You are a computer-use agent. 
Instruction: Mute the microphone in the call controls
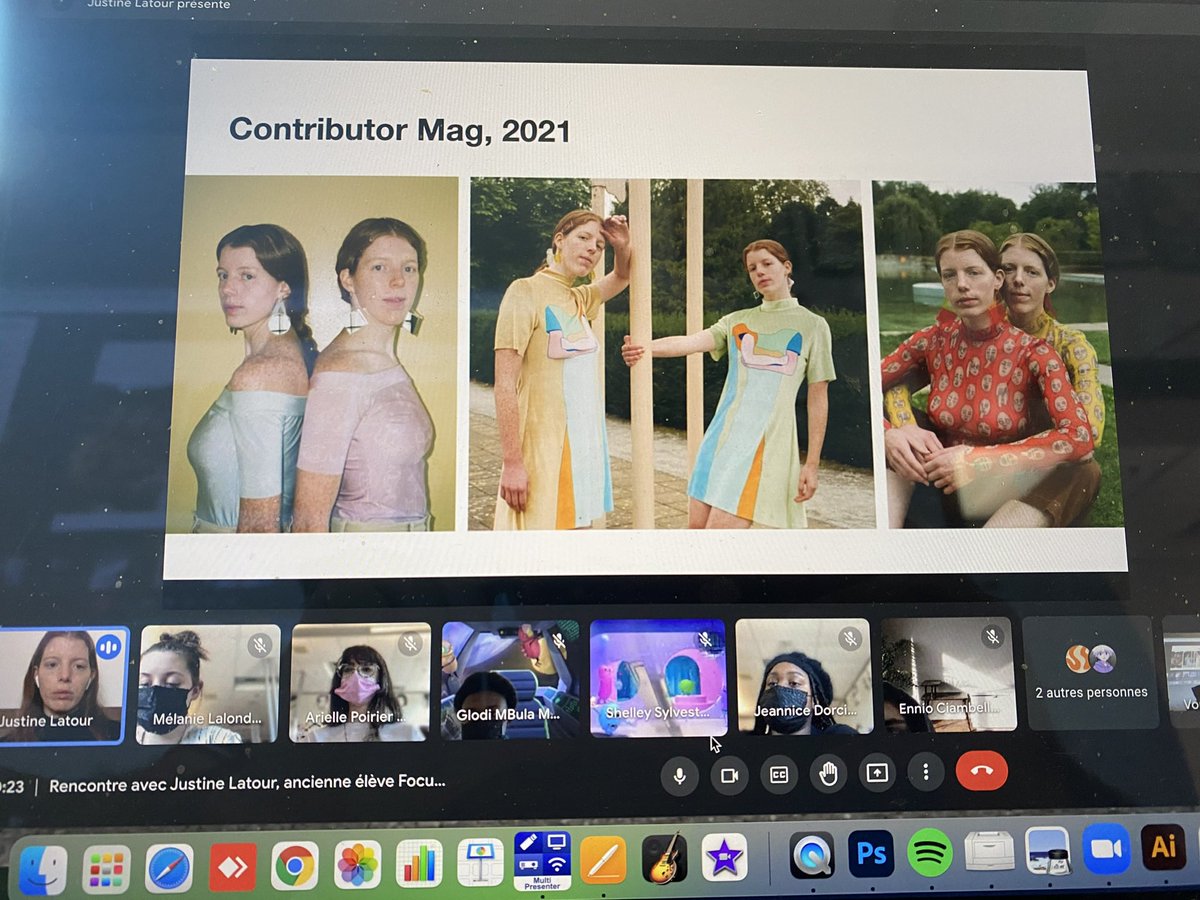(680, 775)
